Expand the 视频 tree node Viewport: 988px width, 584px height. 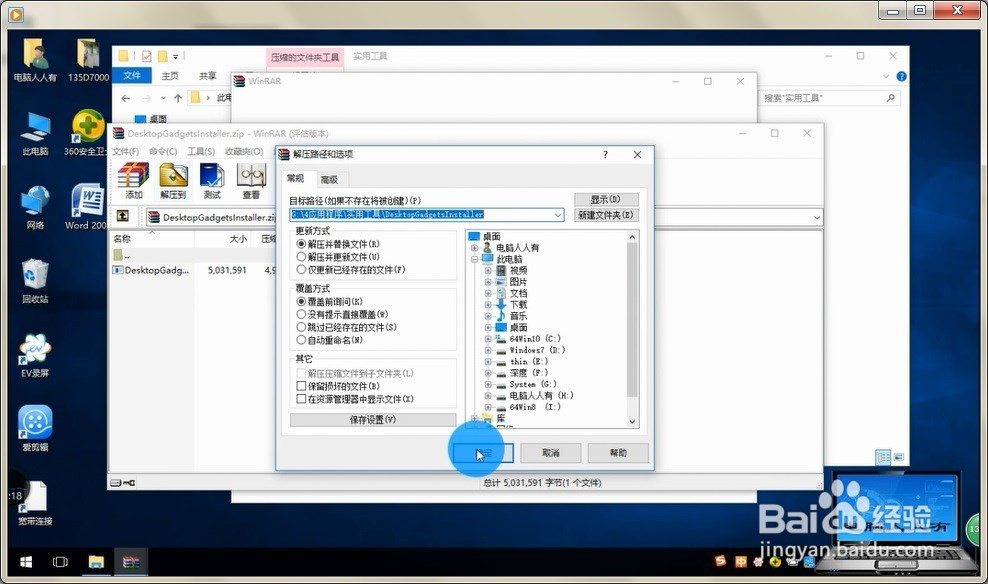(488, 270)
